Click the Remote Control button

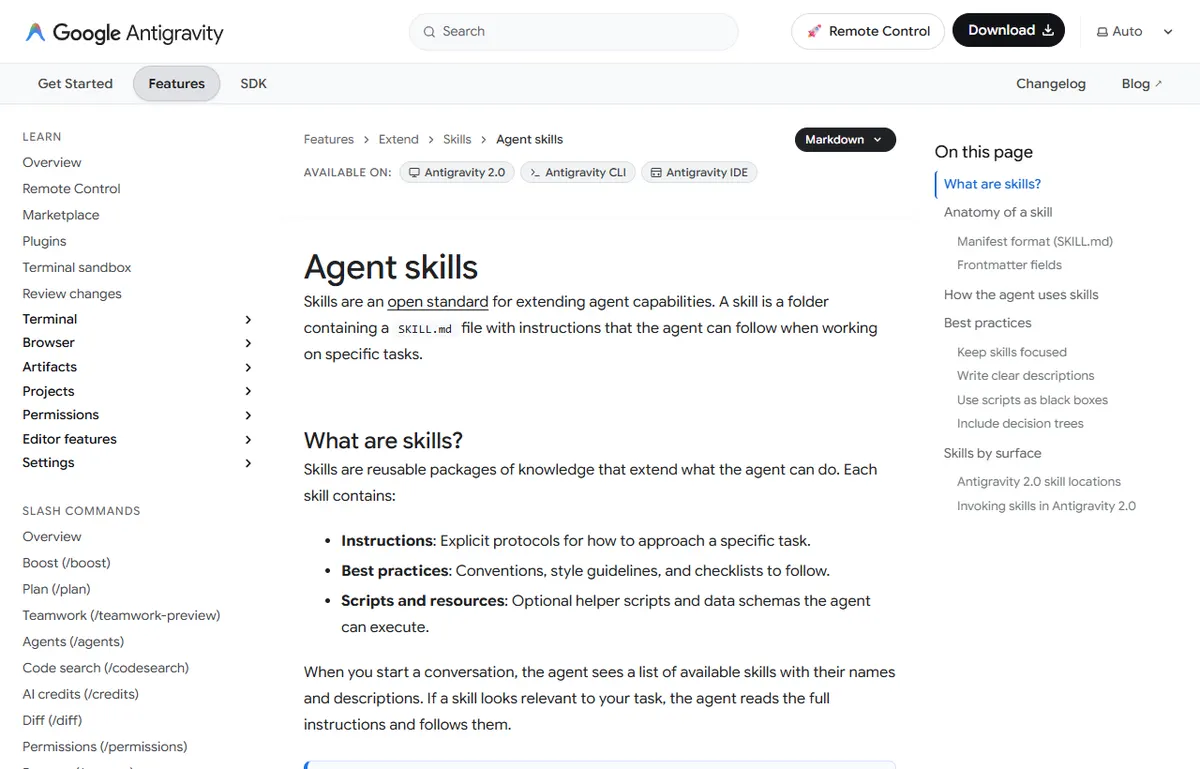[x=868, y=31]
